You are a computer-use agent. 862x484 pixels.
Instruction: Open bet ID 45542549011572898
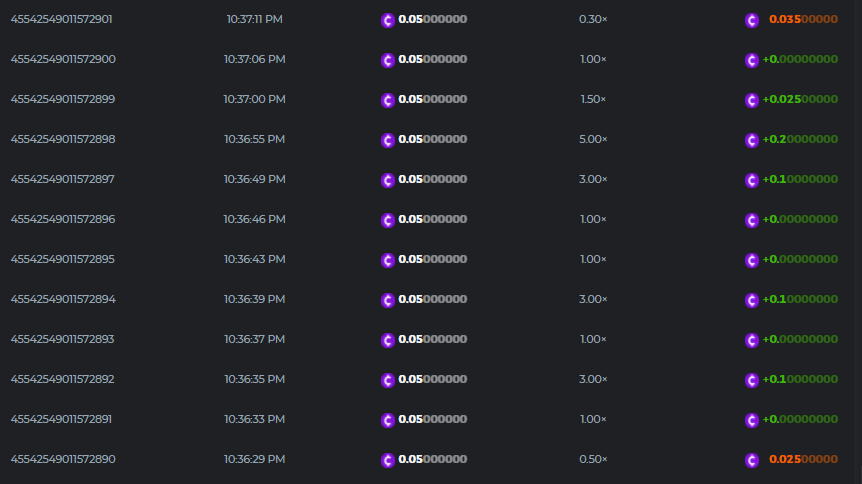click(63, 139)
